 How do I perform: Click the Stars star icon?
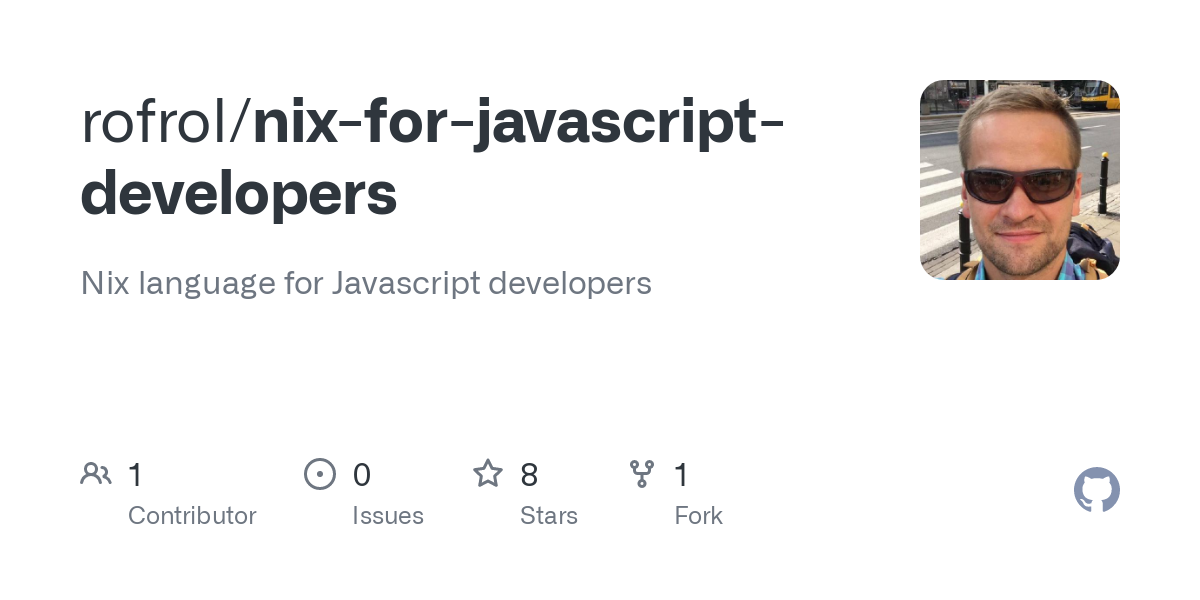pyautogui.click(x=488, y=474)
